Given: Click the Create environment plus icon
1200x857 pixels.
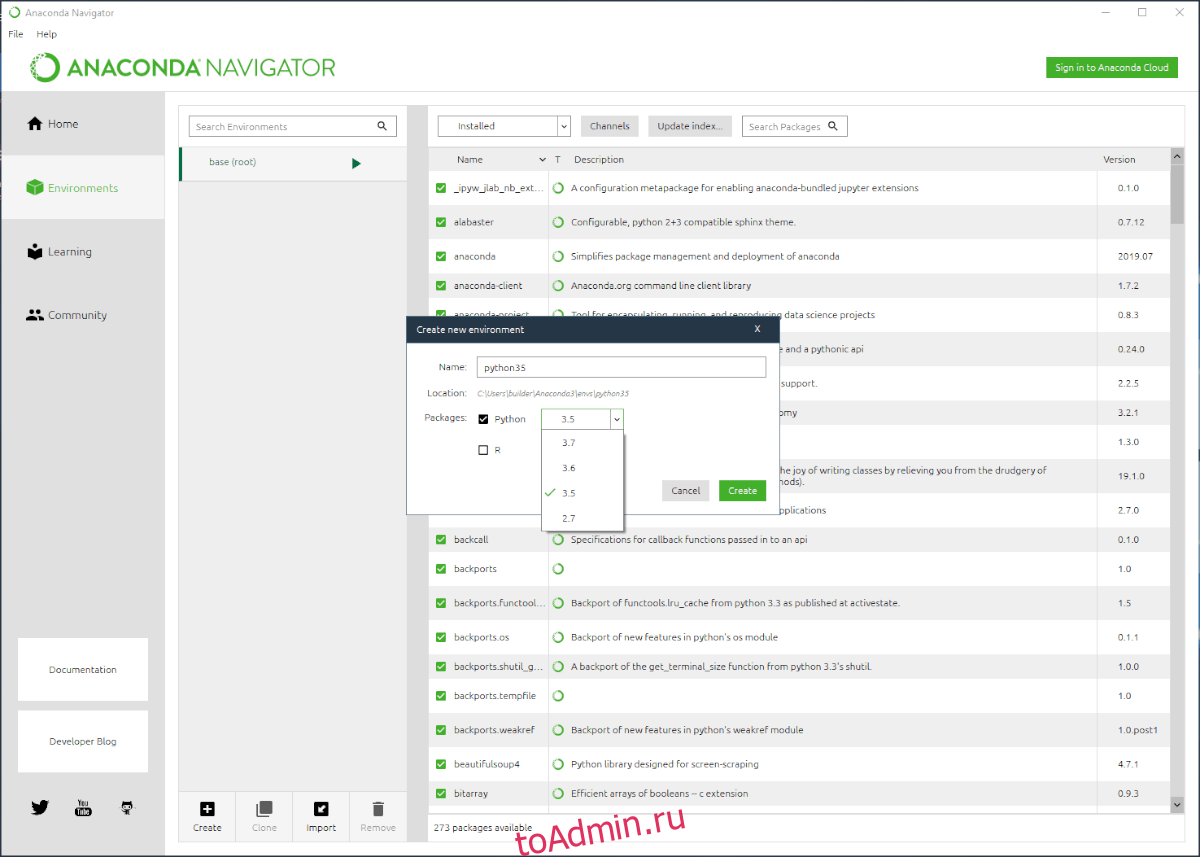Looking at the screenshot, I should (207, 809).
